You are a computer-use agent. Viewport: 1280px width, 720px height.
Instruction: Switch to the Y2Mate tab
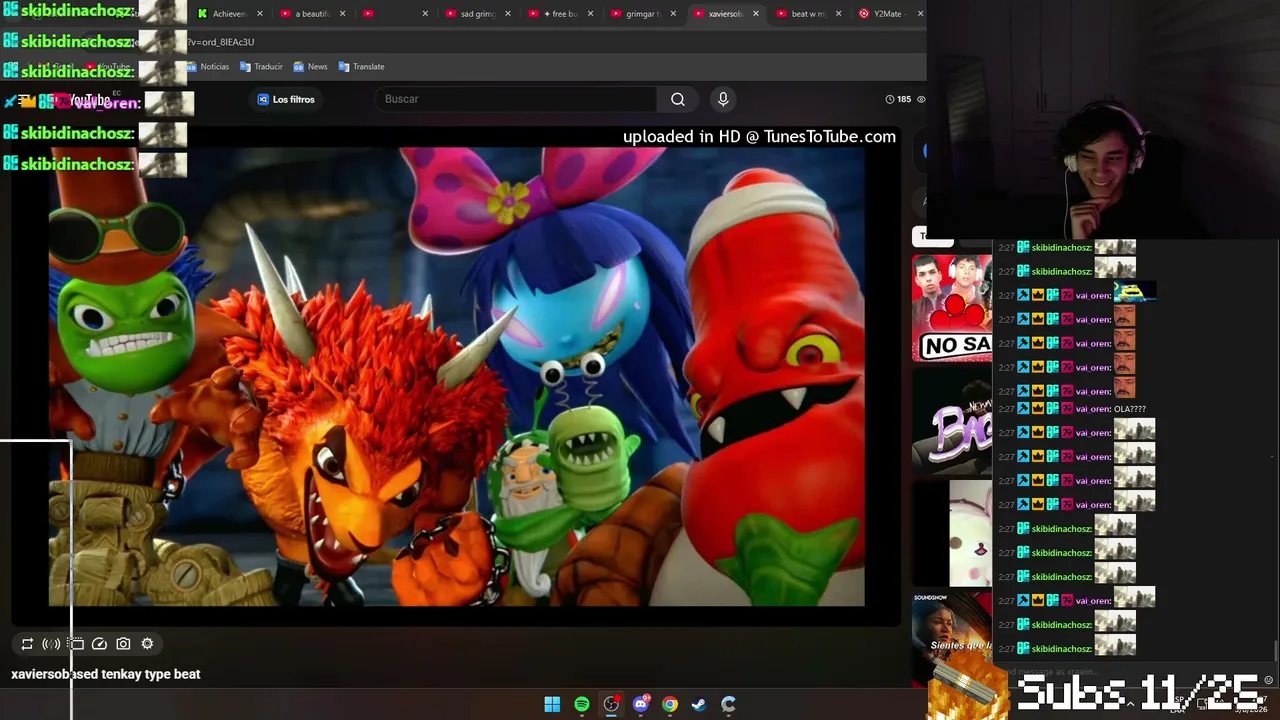pyautogui.click(x=890, y=14)
